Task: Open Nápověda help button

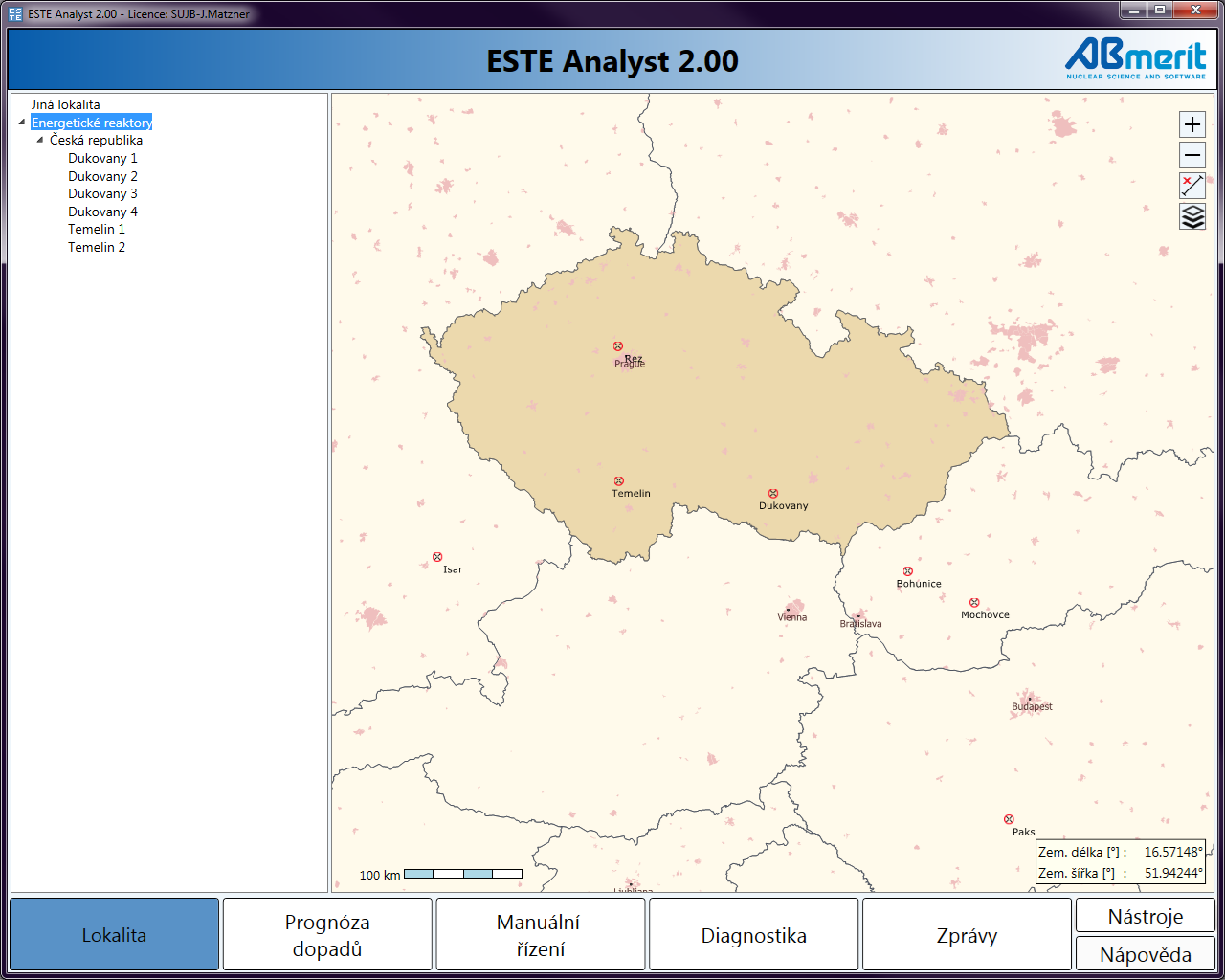Action: pyautogui.click(x=1146, y=953)
